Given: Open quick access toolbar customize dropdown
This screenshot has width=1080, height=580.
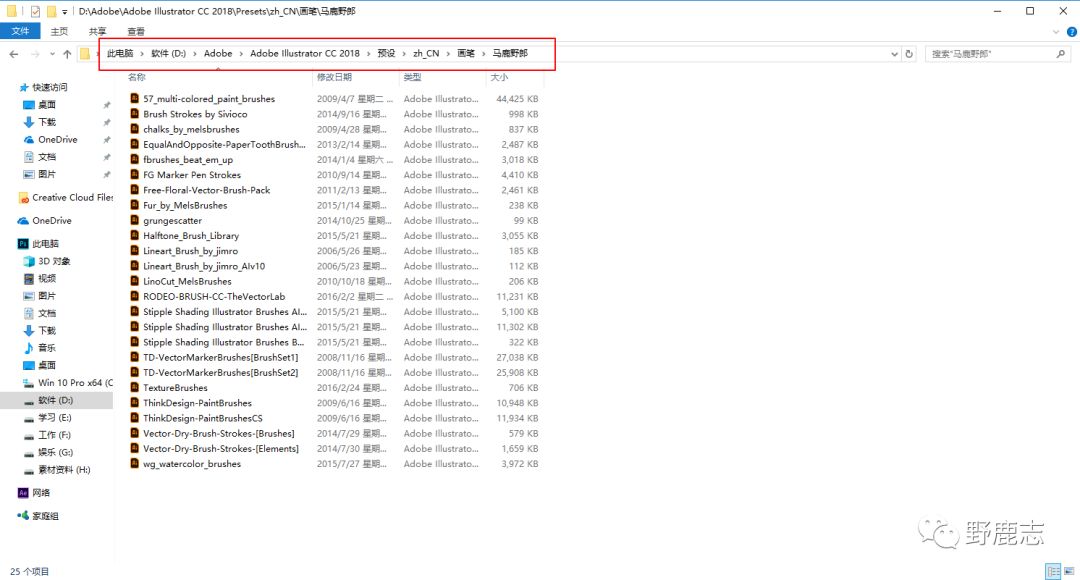Looking at the screenshot, I should point(65,12).
